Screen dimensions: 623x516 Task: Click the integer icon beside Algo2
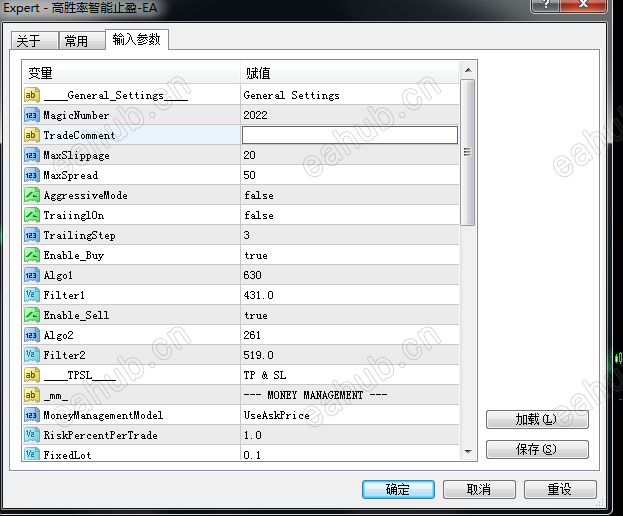tap(32, 335)
